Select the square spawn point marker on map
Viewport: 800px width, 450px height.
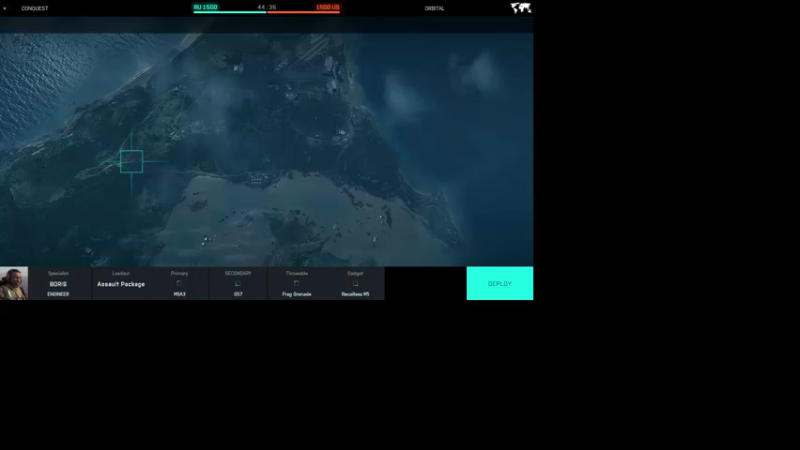(x=132, y=162)
